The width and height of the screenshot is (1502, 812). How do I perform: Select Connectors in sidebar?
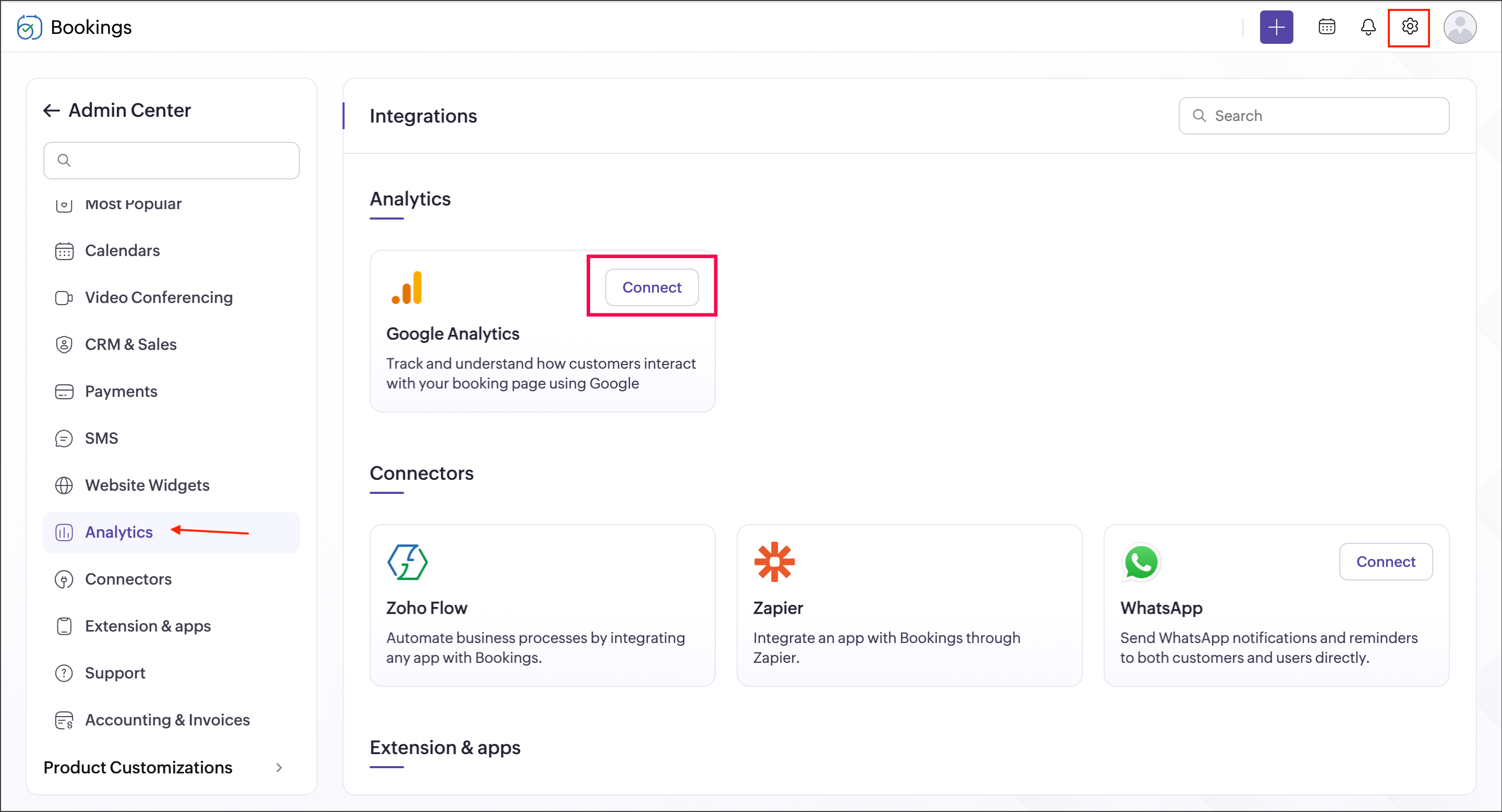point(128,579)
